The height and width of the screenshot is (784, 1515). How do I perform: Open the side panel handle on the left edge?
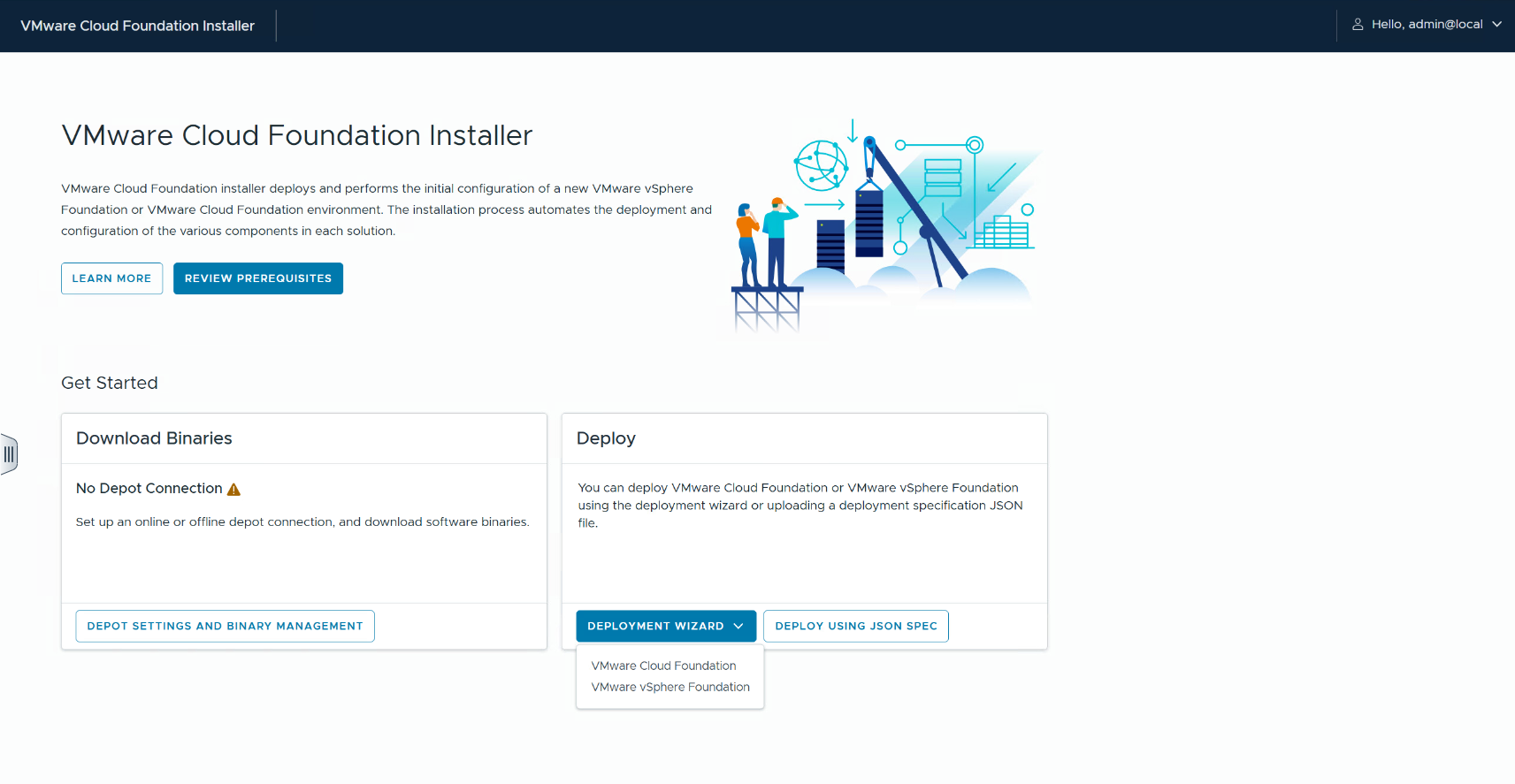[9, 454]
